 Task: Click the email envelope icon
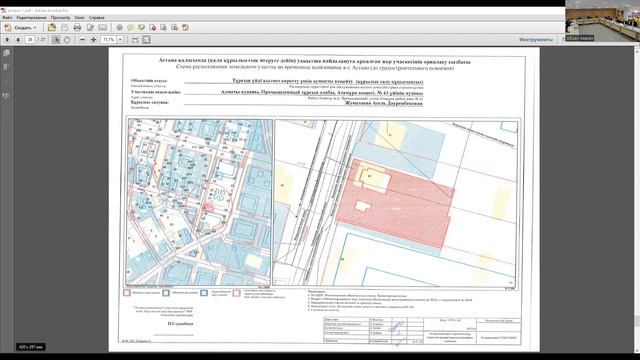point(102,27)
